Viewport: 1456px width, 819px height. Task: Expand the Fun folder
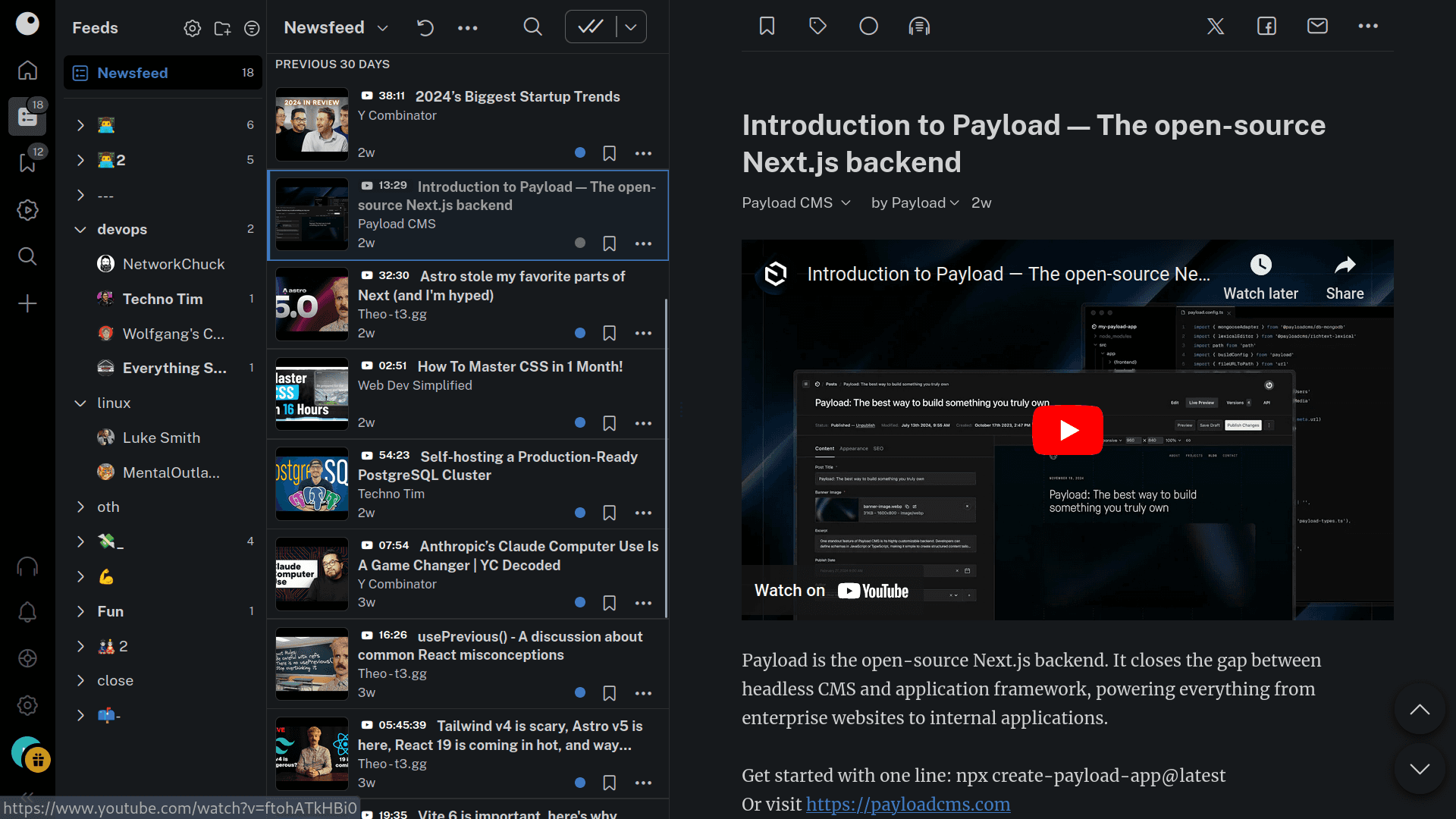80,611
